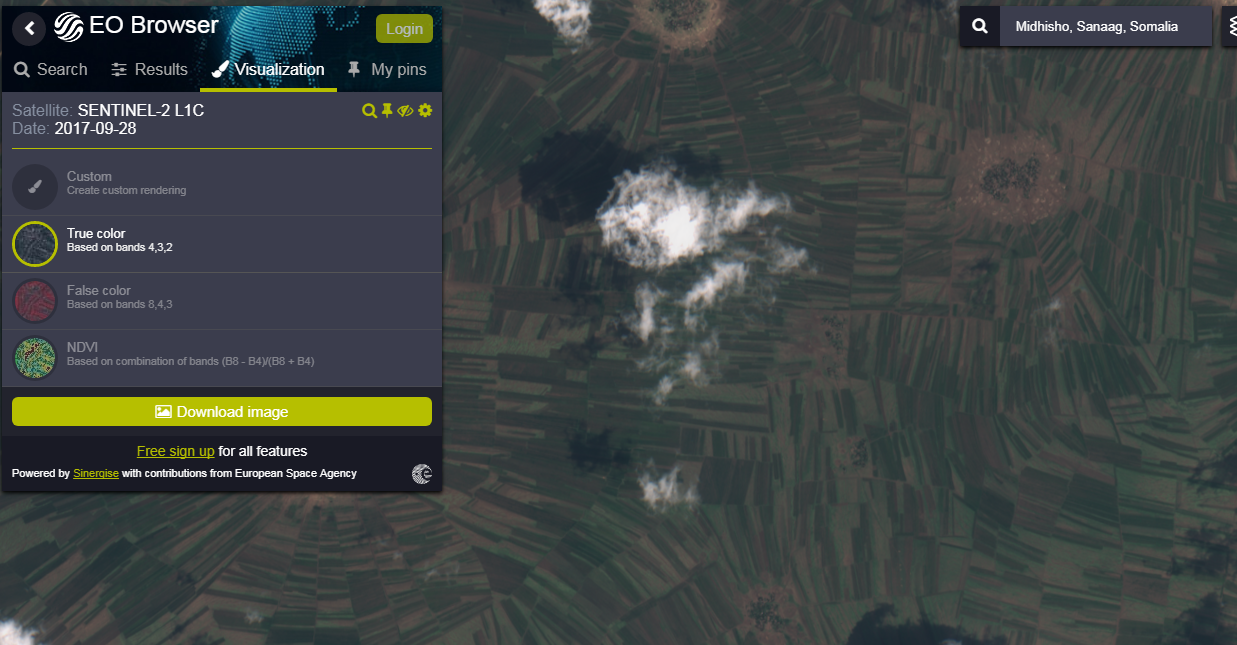Pin this layer with the yellow pin icon
Viewport: 1237px width, 645px height.
pos(387,110)
